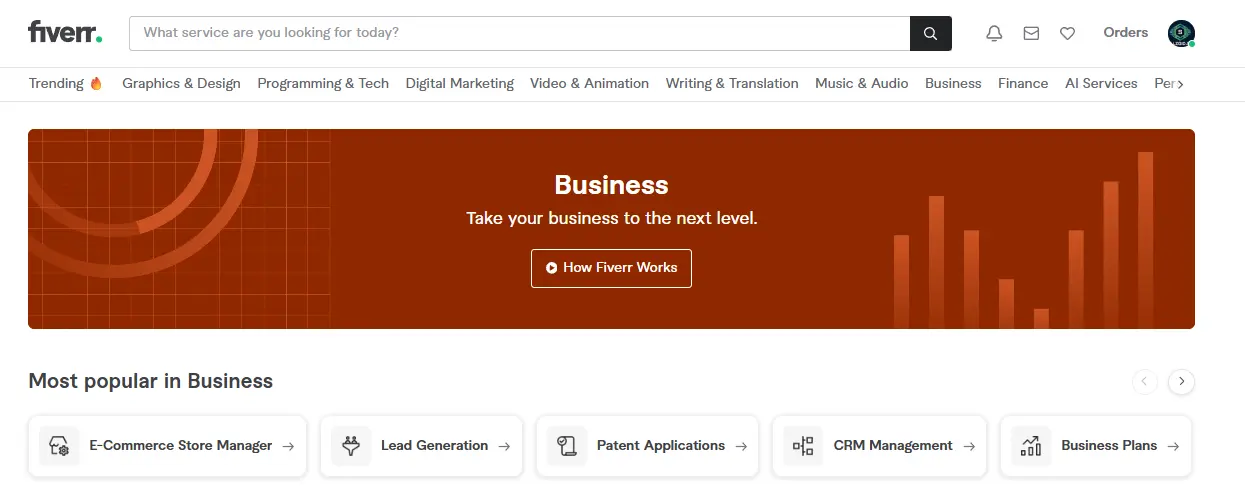Open the Music & Audio menu
This screenshot has width=1245, height=501.
click(x=862, y=83)
